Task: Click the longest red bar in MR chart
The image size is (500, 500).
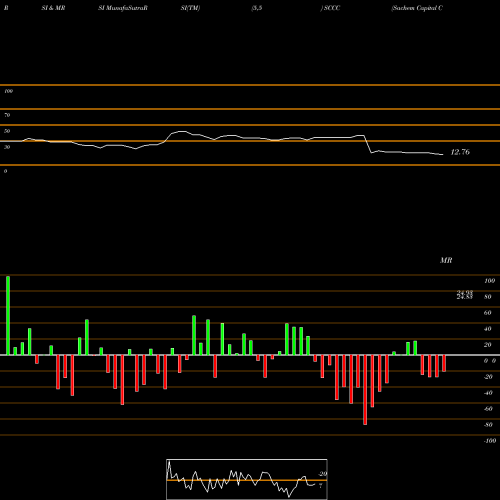Action: [365, 390]
